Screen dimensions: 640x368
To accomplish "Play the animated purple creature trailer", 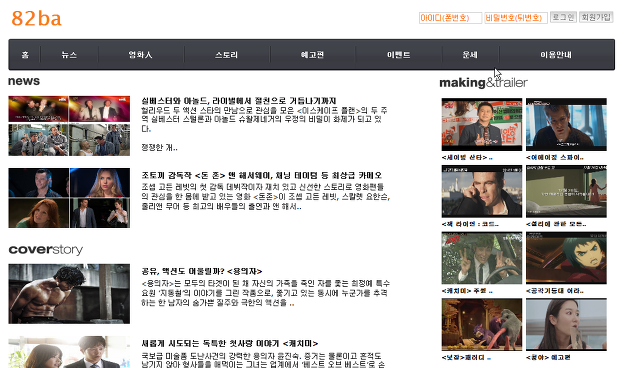I will coord(482,324).
